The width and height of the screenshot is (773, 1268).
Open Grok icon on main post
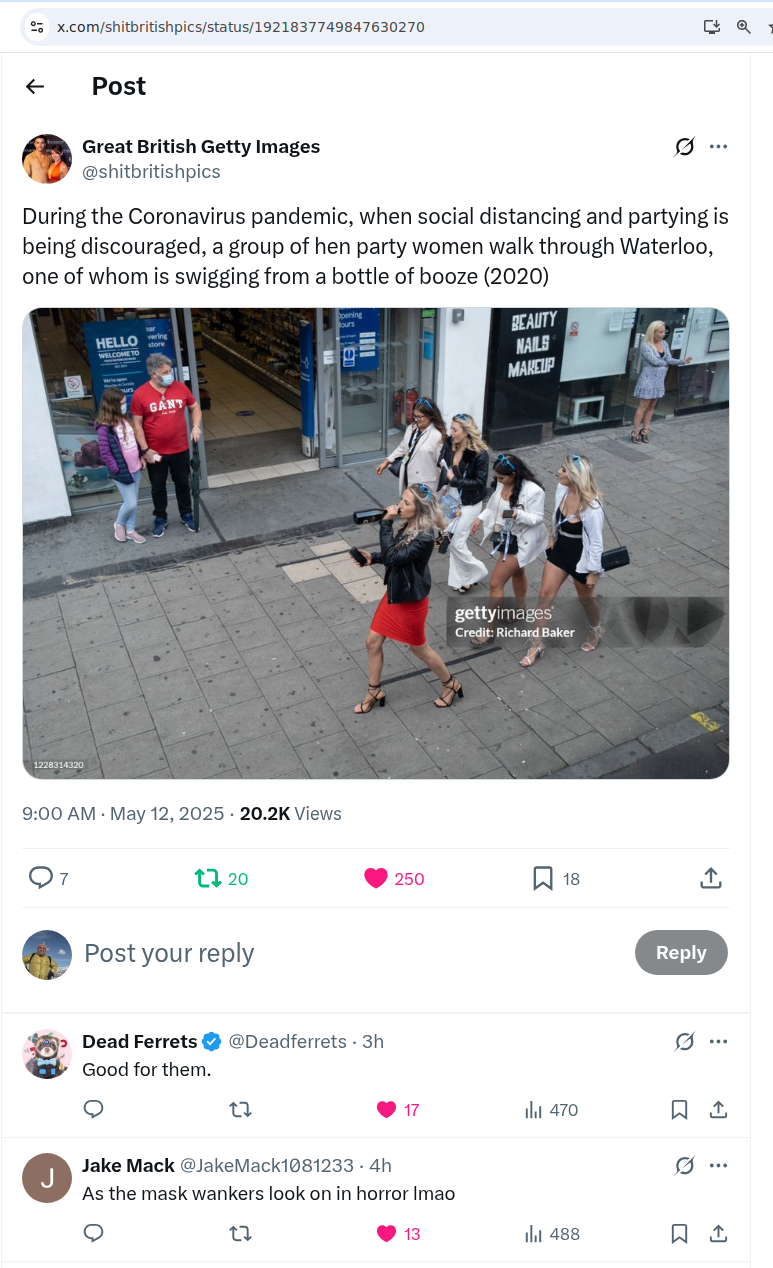pos(684,147)
